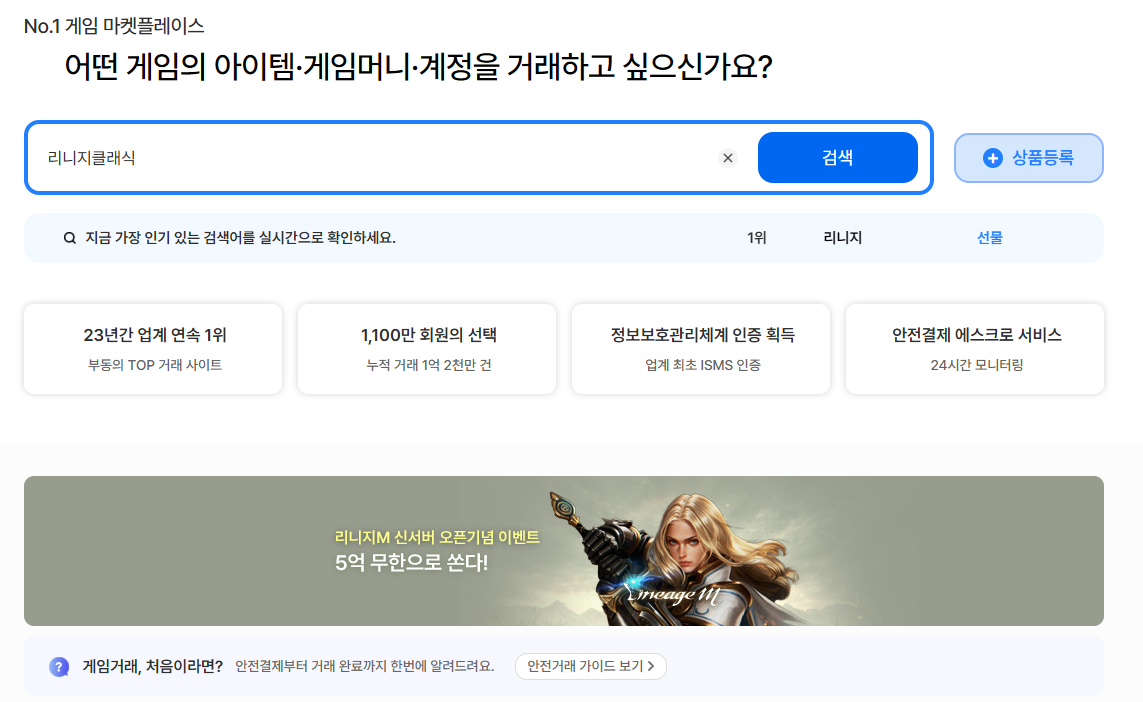This screenshot has height=702, width=1143.
Task: Click the 안전거래 가이드 보기 button
Action: coord(590,666)
